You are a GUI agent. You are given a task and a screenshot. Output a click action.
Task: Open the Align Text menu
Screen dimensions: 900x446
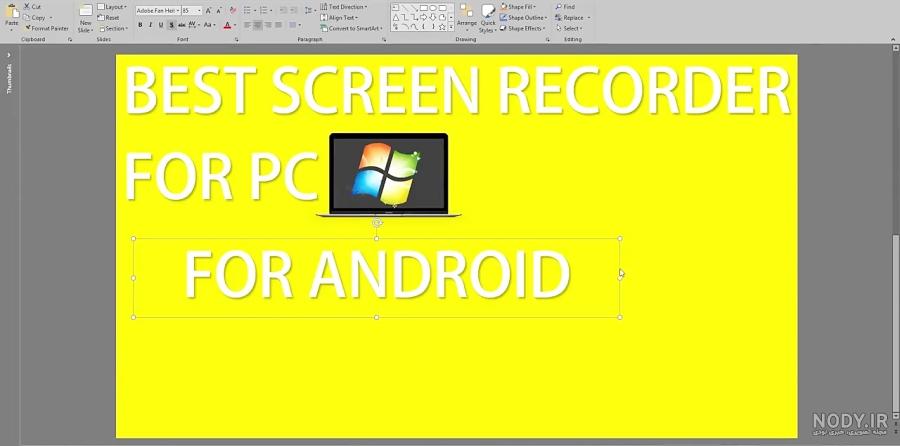[339, 18]
